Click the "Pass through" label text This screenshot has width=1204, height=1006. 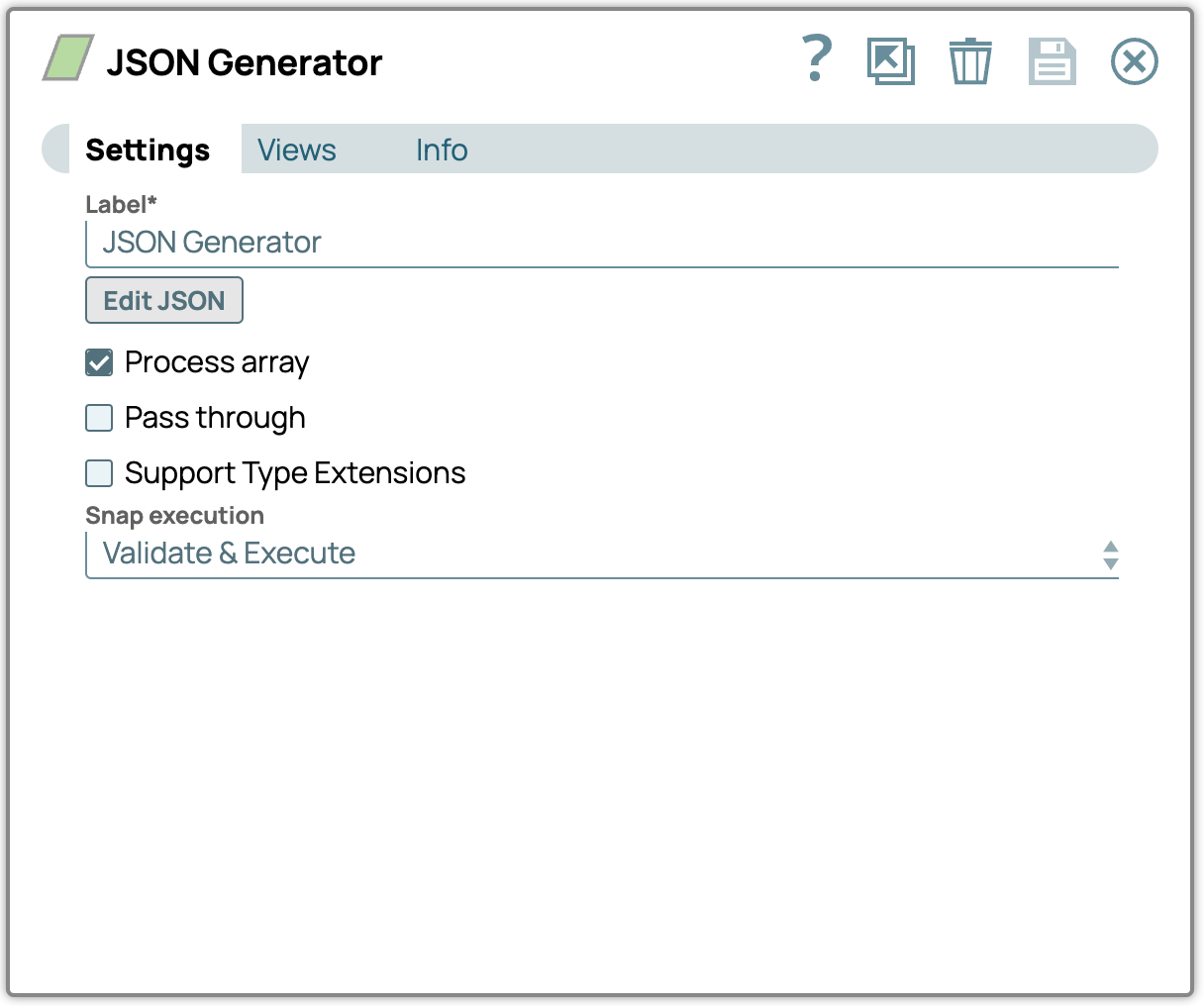(215, 419)
